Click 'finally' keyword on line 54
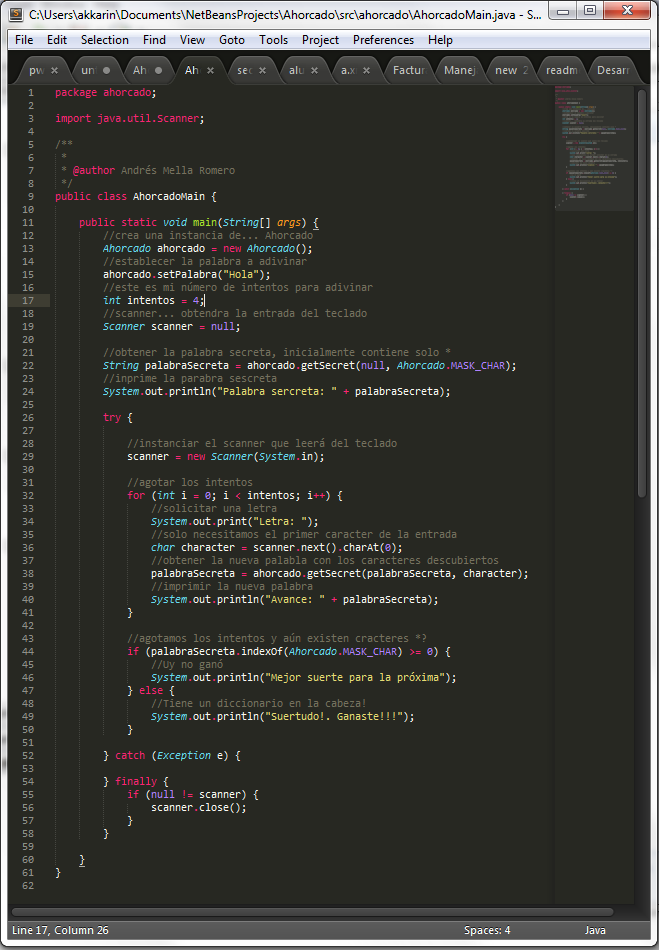Screen dimensions: 659x950 [136, 782]
